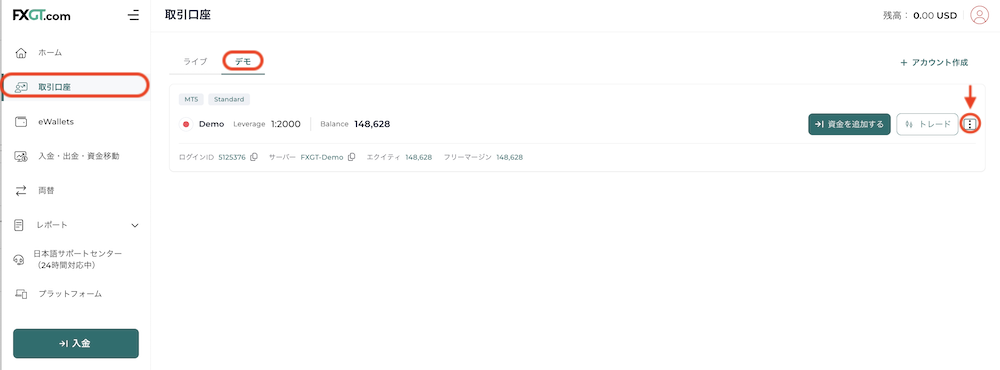Expand the レポート menu chevron
1000x370 pixels.
pyautogui.click(x=135, y=225)
